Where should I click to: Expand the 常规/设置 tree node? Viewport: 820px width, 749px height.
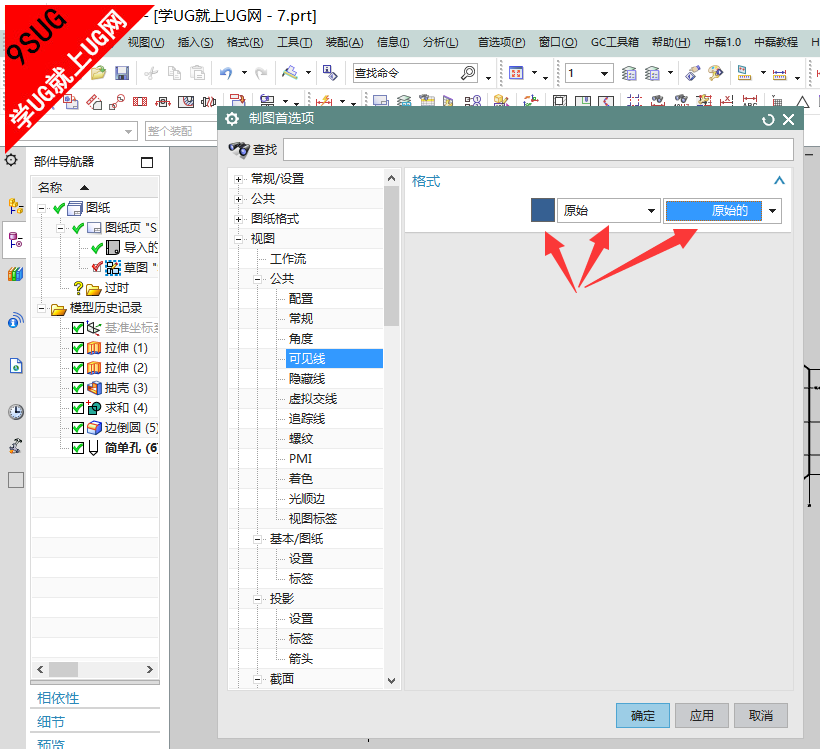coord(238,179)
